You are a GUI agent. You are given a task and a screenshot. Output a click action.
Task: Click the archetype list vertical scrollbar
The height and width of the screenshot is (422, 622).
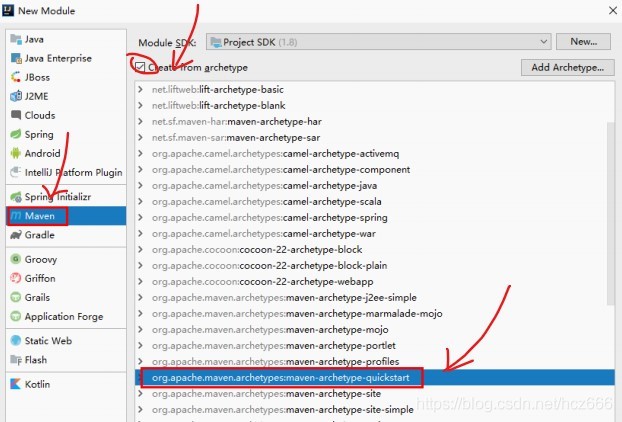610,214
